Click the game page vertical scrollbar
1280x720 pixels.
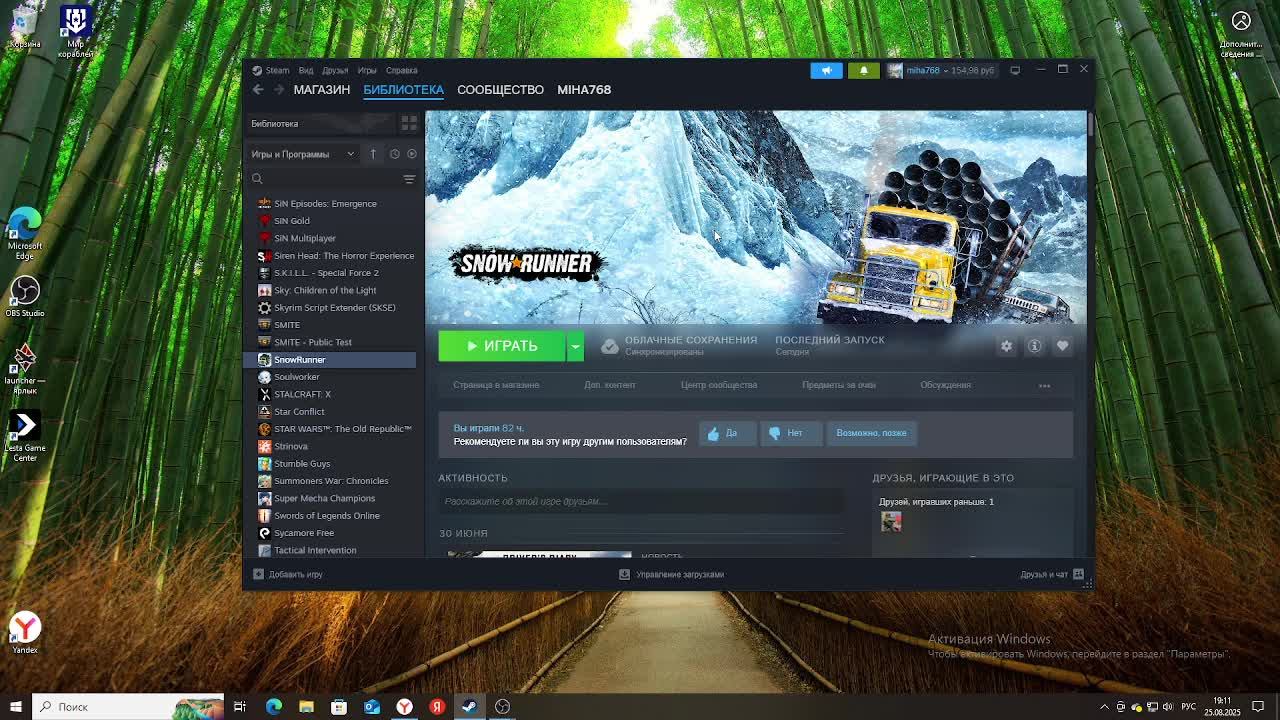[x=1089, y=127]
